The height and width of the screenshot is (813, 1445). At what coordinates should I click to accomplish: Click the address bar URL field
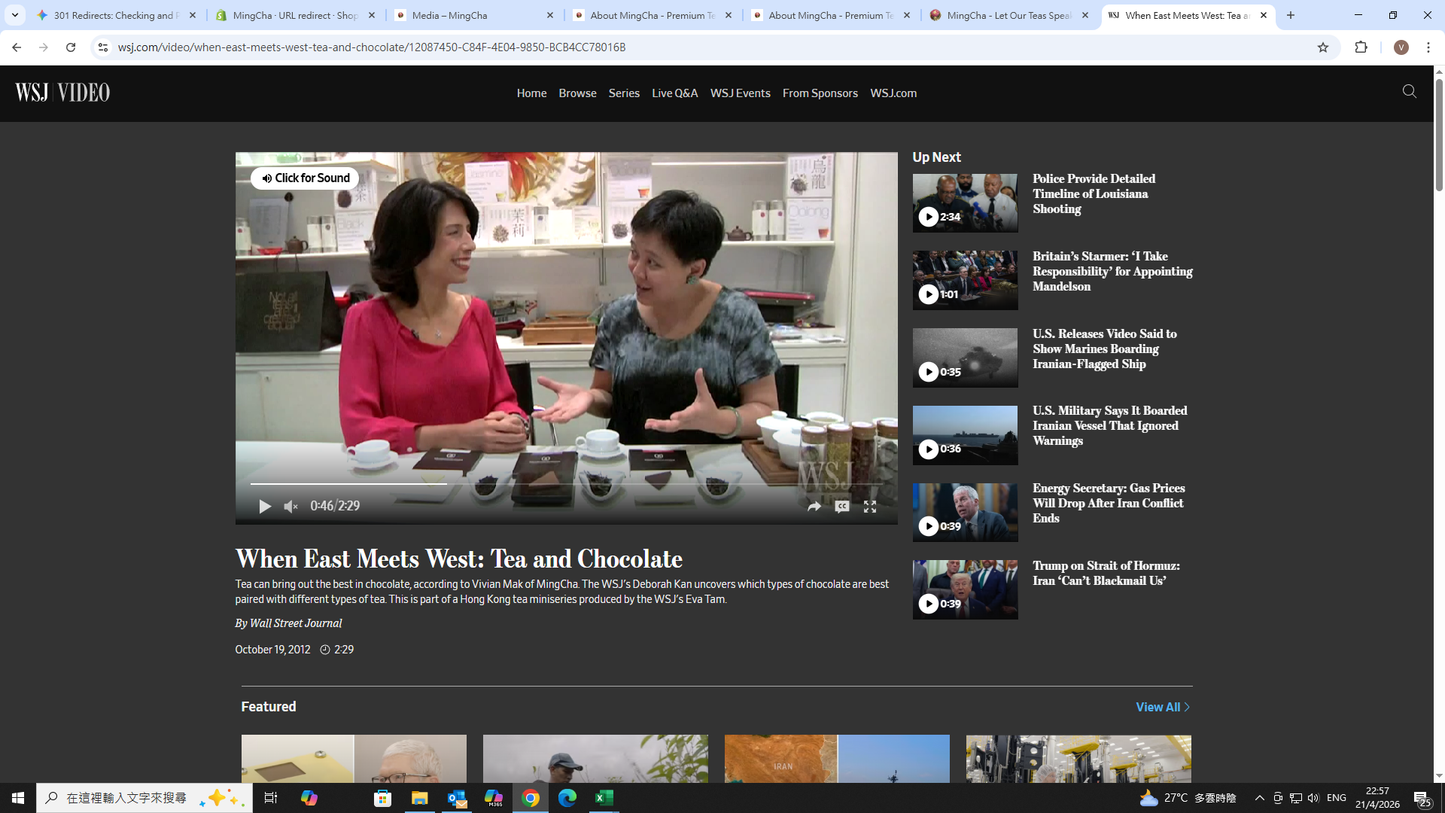point(700,47)
